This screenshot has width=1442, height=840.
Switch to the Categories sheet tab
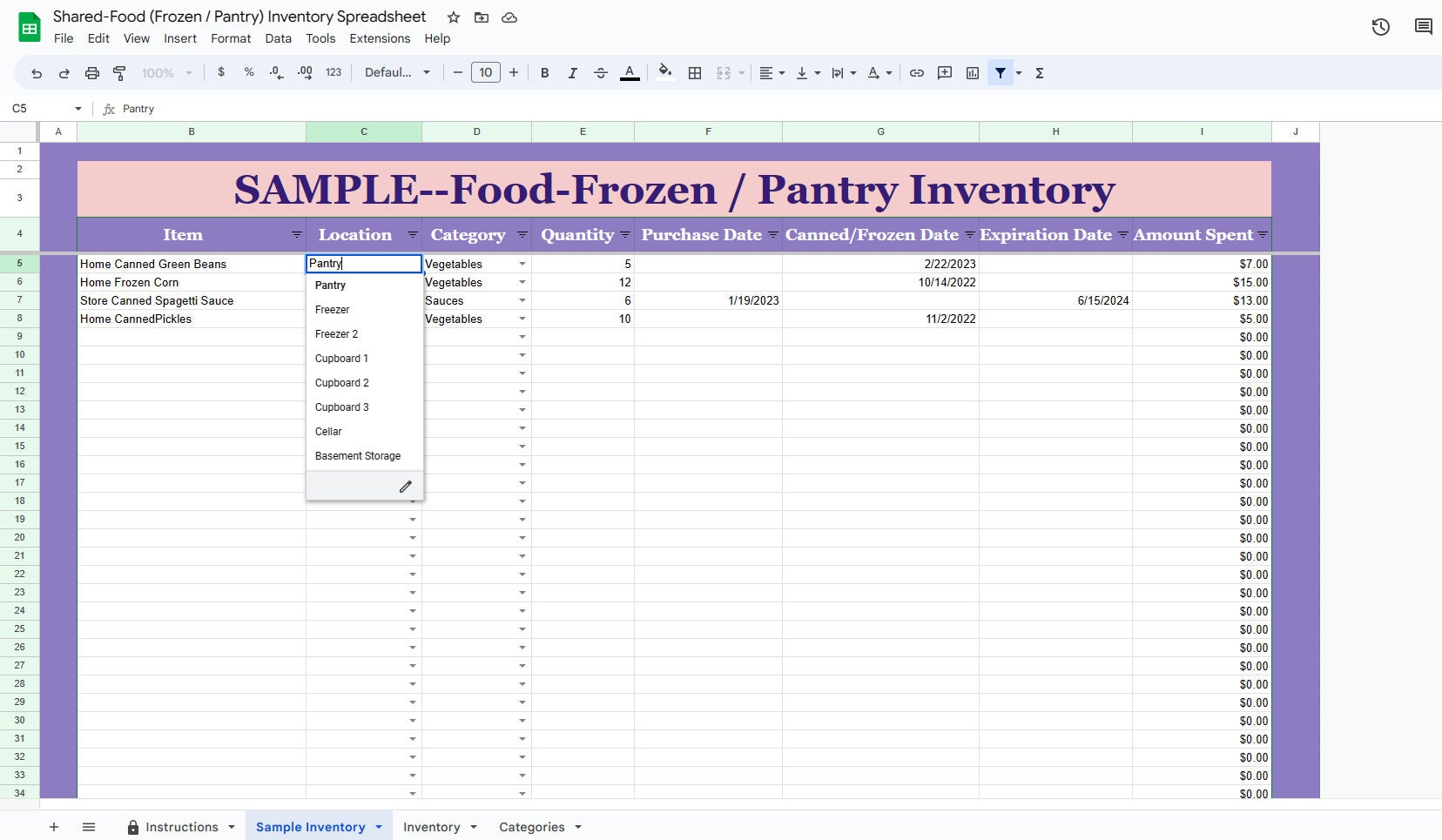[531, 827]
